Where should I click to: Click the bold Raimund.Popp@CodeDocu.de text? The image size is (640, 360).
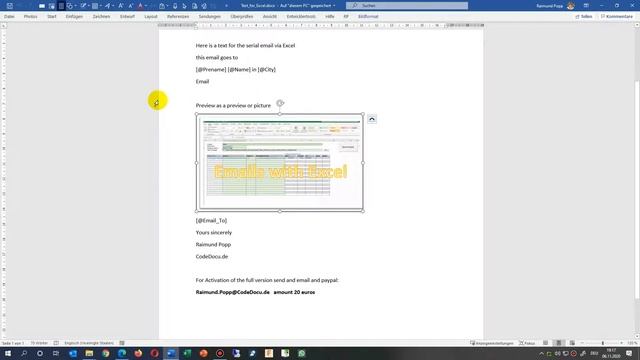pyautogui.click(x=233, y=292)
